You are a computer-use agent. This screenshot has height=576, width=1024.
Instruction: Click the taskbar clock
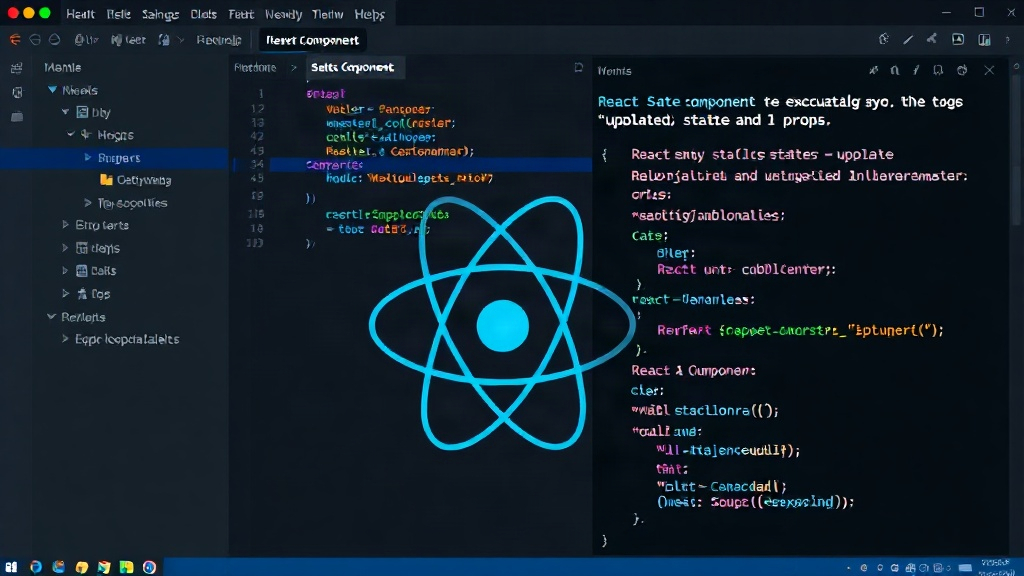click(995, 566)
